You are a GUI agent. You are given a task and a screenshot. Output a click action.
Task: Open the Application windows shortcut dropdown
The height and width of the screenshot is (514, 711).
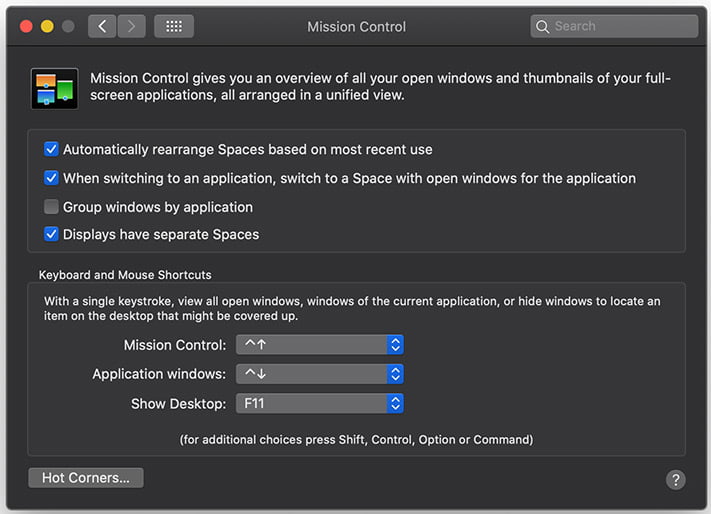click(320, 374)
